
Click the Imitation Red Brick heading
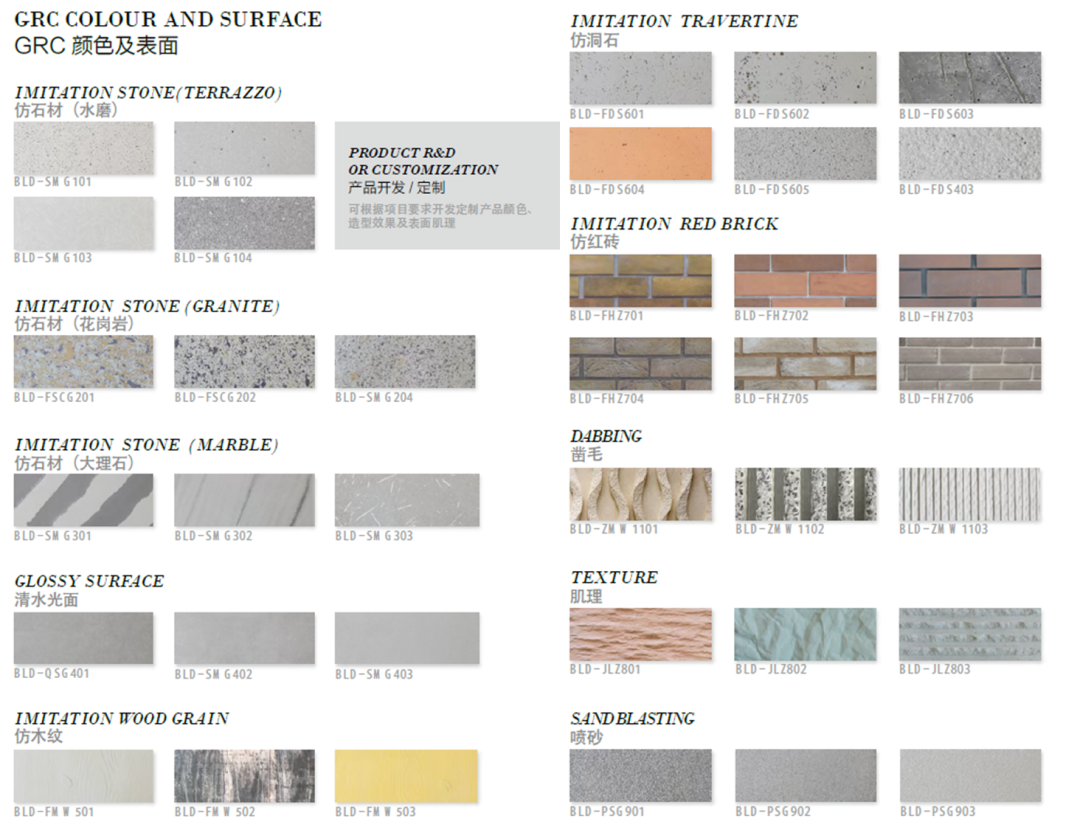pos(673,224)
